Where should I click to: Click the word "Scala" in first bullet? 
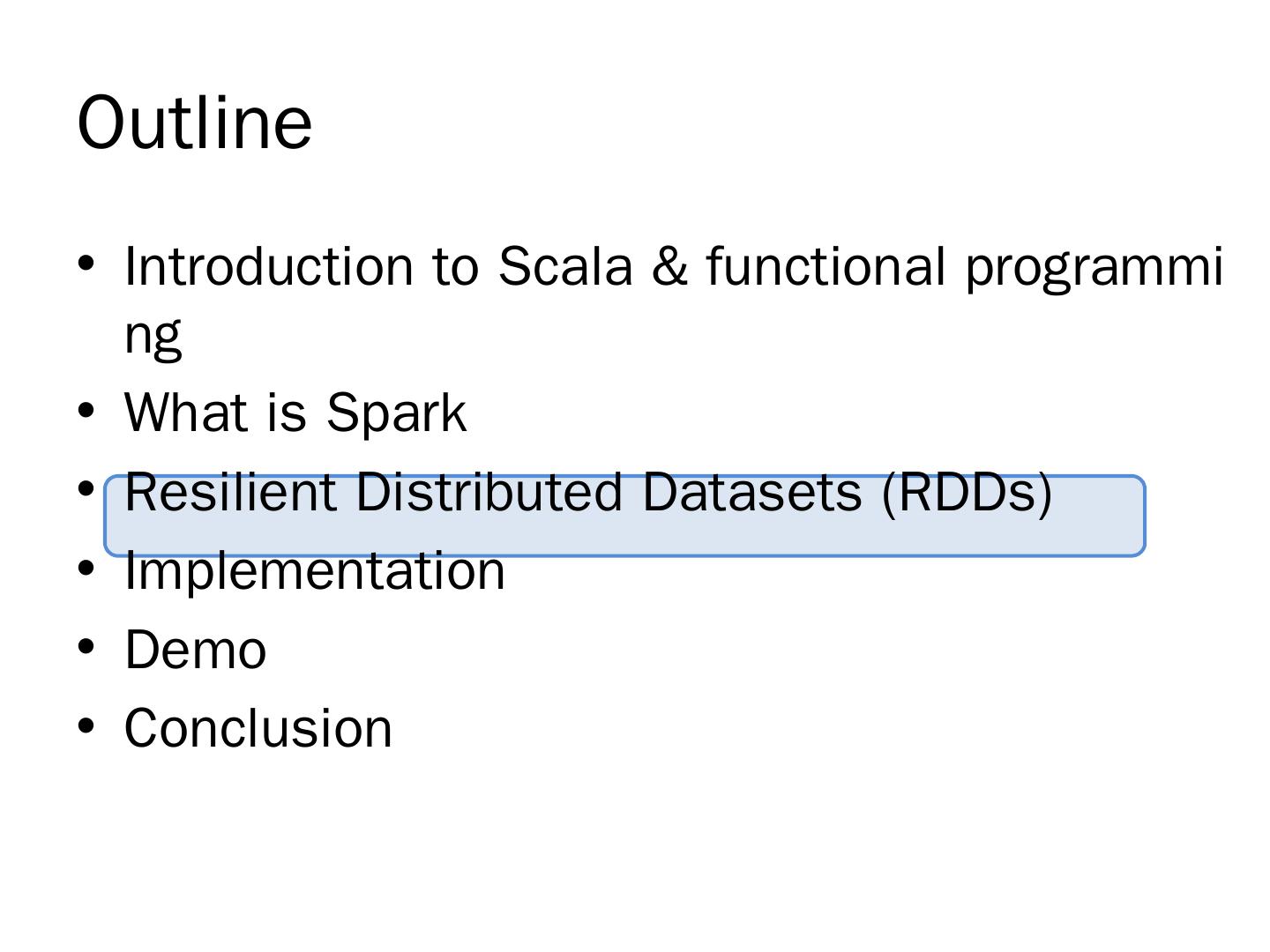pos(565,266)
